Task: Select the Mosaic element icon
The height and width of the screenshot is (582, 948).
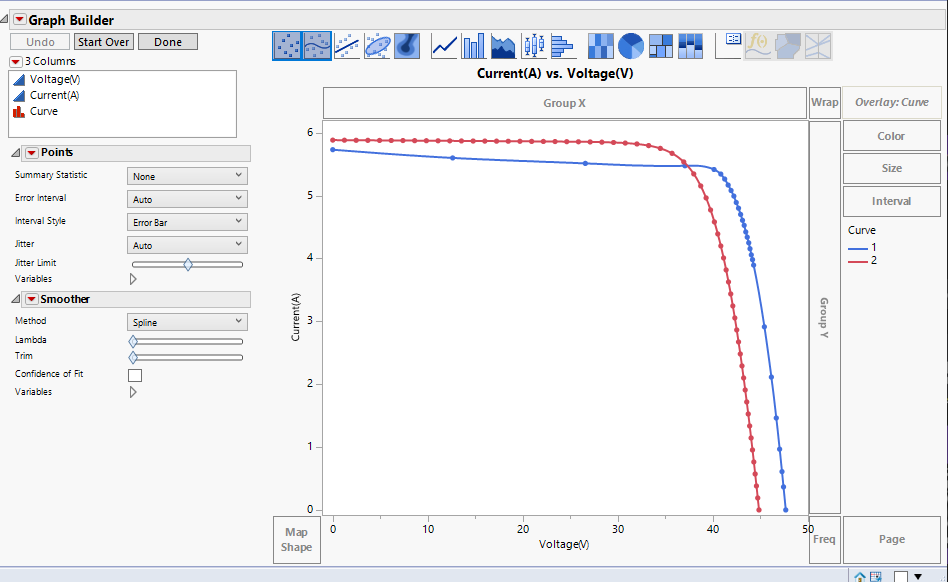Action: pos(690,46)
